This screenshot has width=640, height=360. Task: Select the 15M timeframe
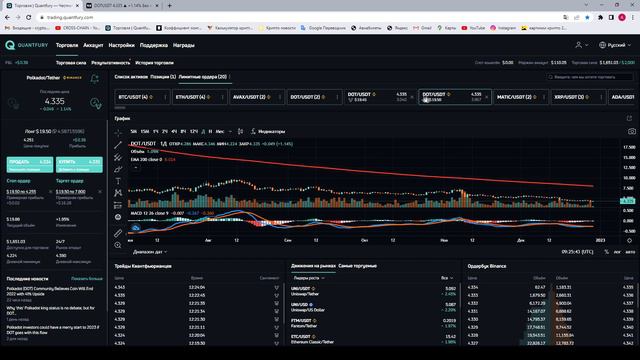(x=144, y=131)
